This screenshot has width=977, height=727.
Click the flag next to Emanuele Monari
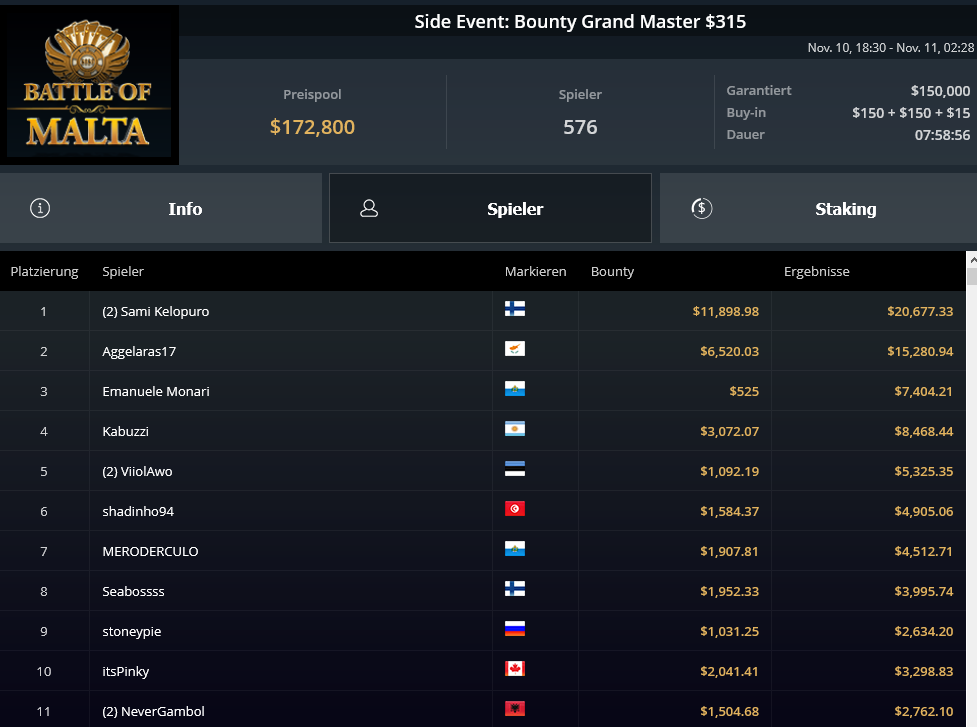515,389
